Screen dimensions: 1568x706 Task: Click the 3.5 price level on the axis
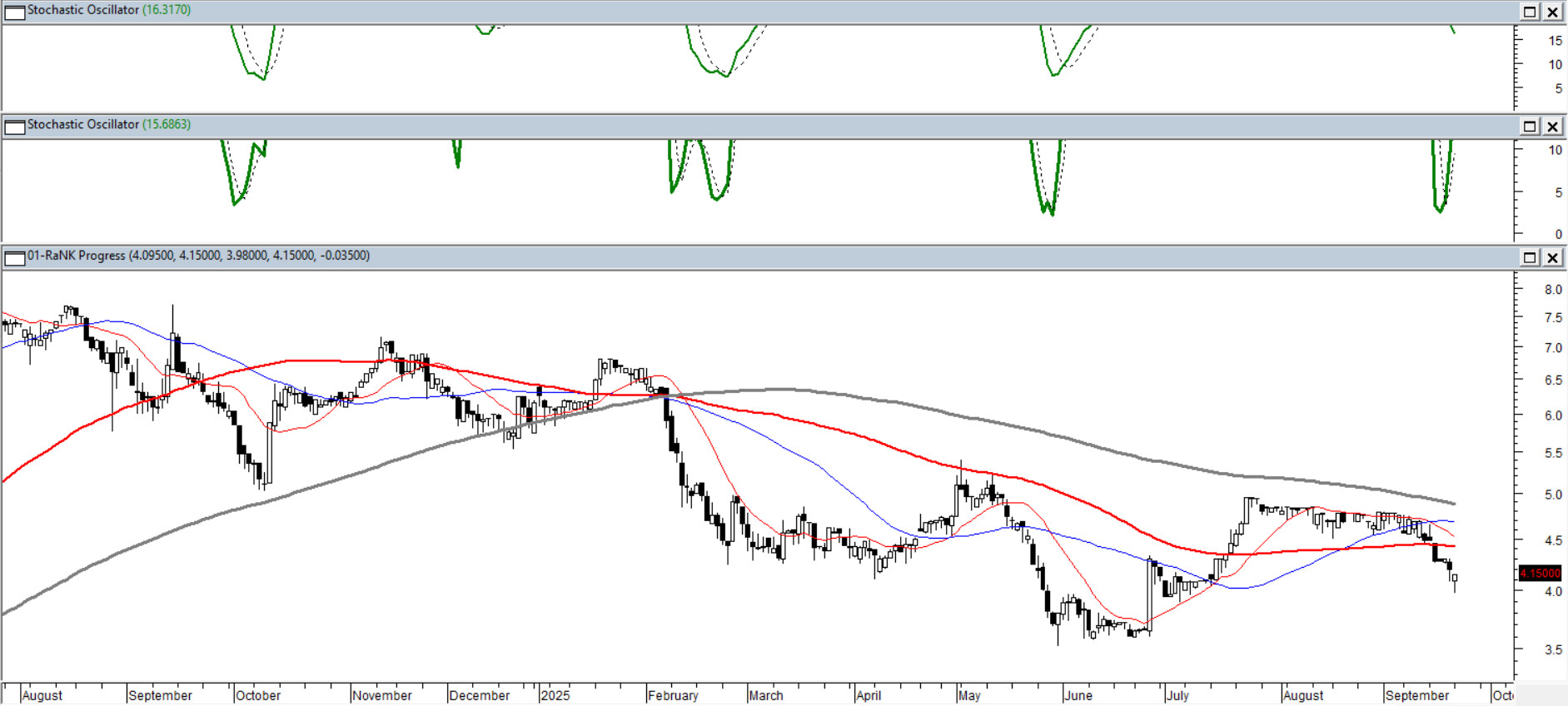tap(1553, 649)
